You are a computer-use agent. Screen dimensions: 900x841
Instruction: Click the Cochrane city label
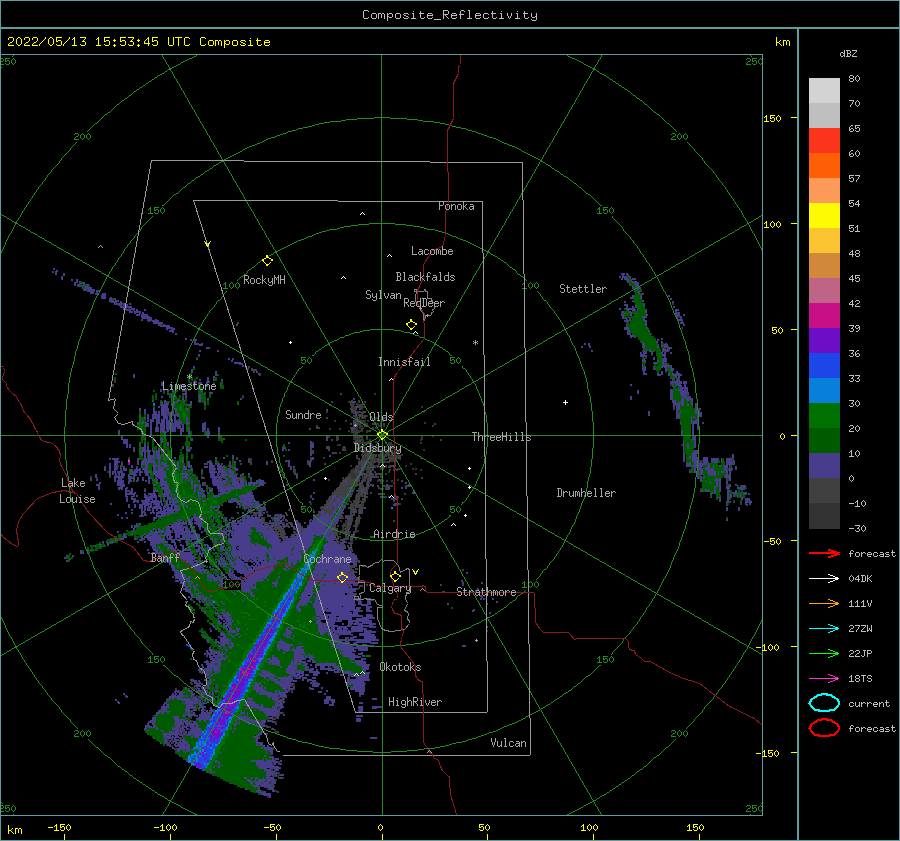tap(327, 559)
